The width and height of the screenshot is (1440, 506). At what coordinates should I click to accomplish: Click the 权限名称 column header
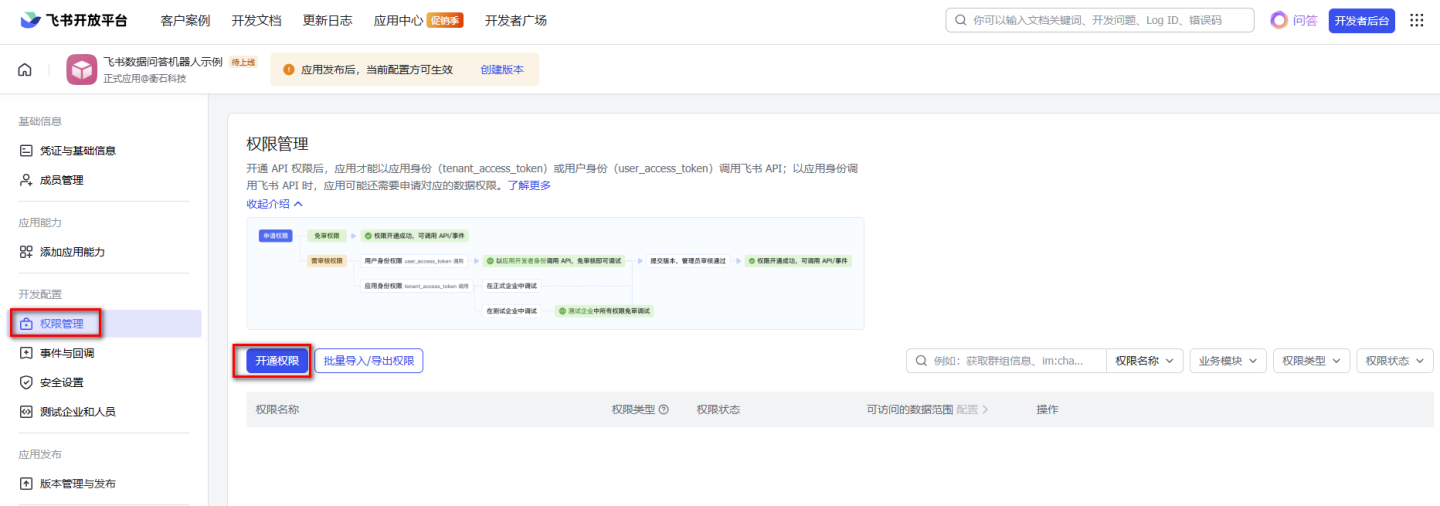tap(277, 410)
